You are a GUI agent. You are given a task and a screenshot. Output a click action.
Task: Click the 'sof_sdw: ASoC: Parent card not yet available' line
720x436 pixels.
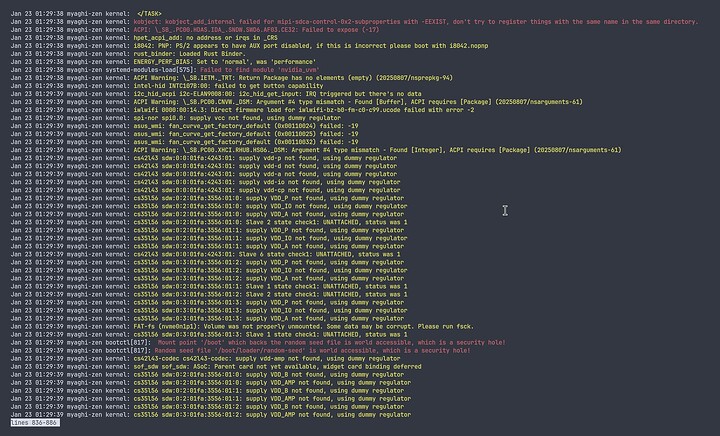[x=216, y=367]
